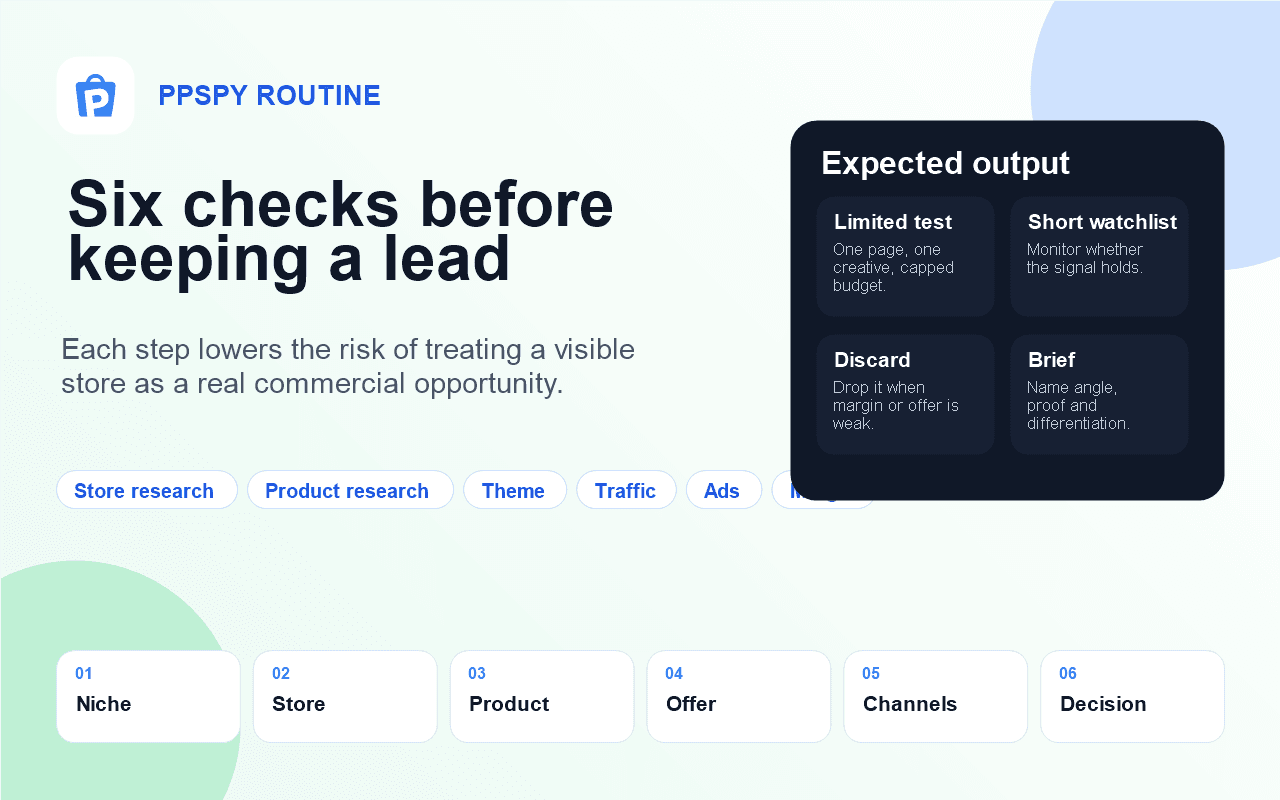Open step 02 Store card

pyautogui.click(x=345, y=696)
